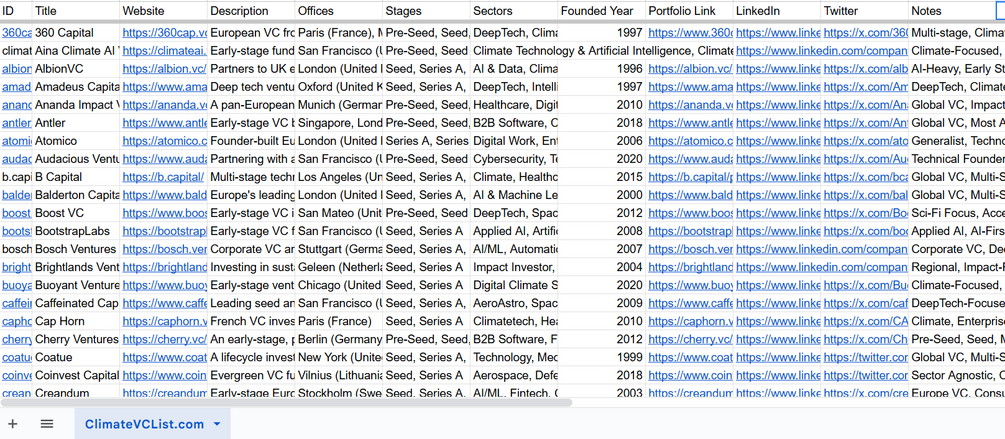1005x439 pixels.
Task: Select the Coinvest Capital title cell
Action: [76, 375]
